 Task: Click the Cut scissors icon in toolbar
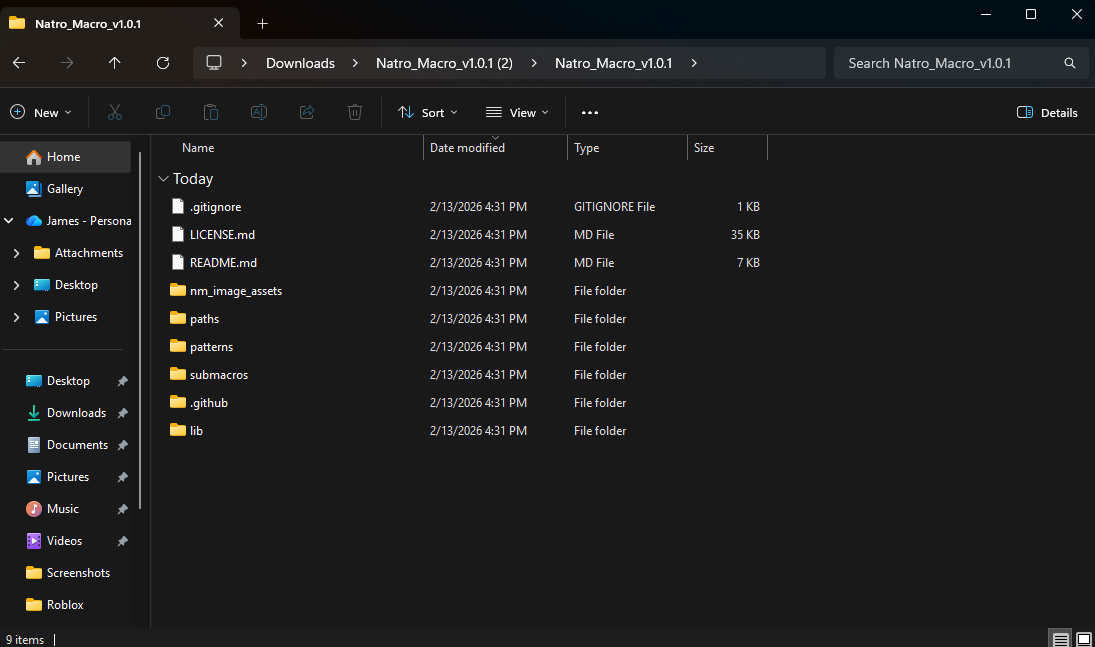click(115, 113)
